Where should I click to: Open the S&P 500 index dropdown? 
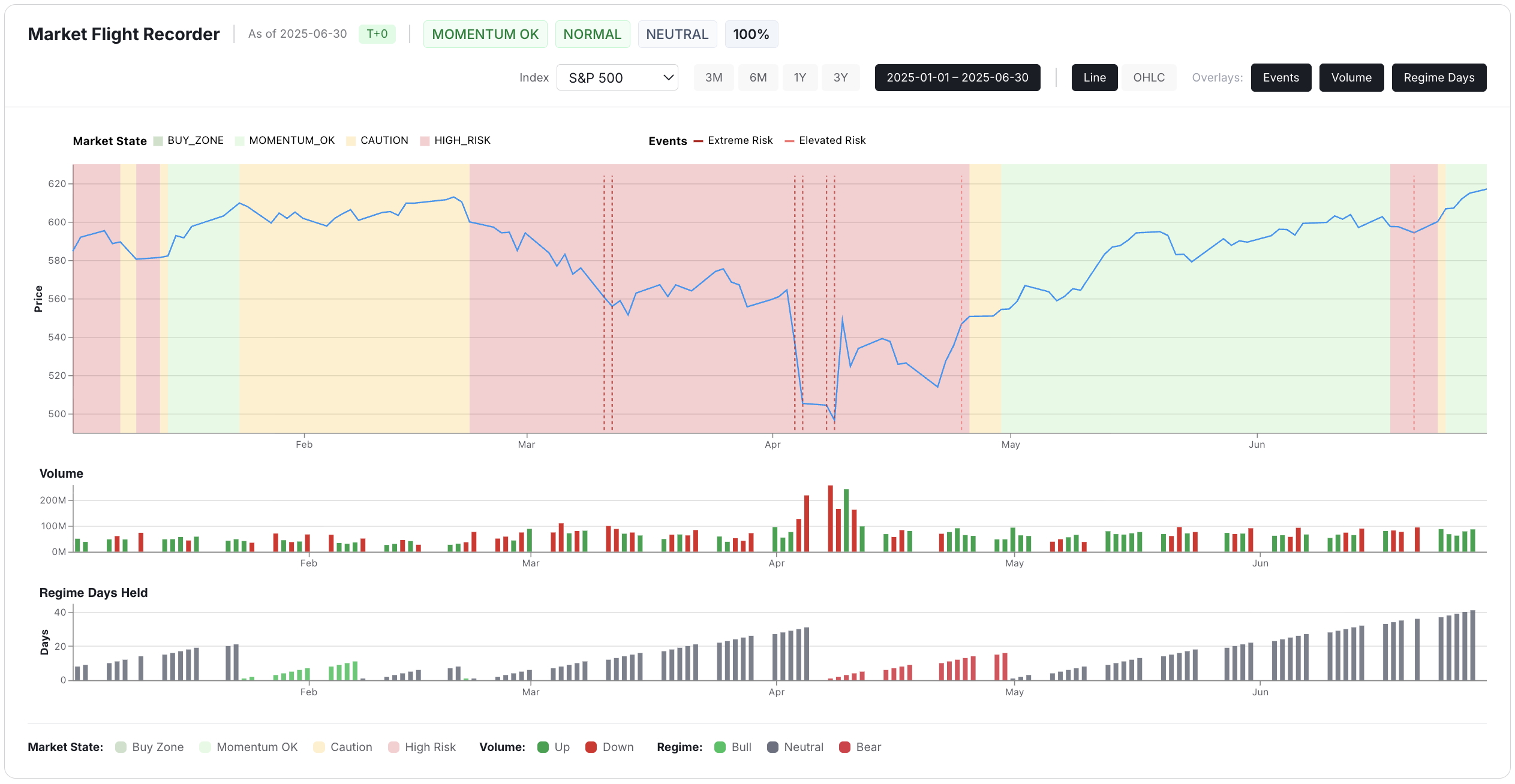[x=606, y=78]
